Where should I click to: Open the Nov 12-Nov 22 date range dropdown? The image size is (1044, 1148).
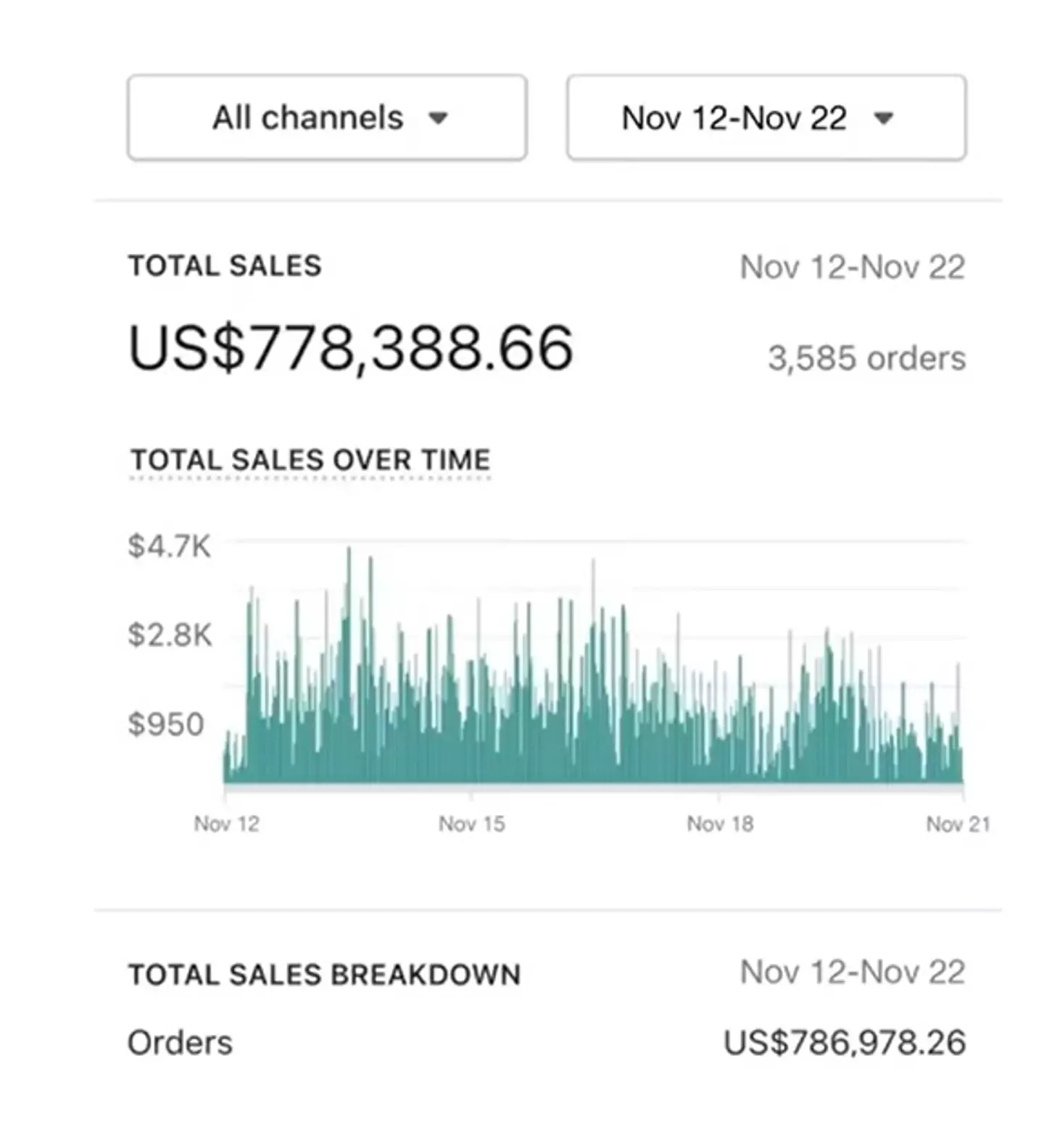pos(766,117)
